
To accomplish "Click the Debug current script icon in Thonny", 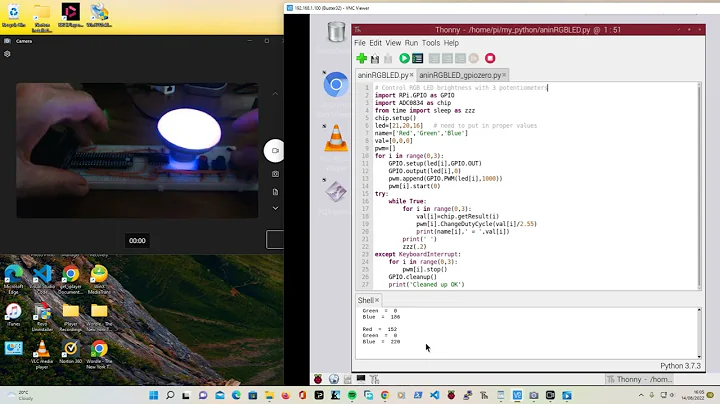I will click(x=417, y=58).
